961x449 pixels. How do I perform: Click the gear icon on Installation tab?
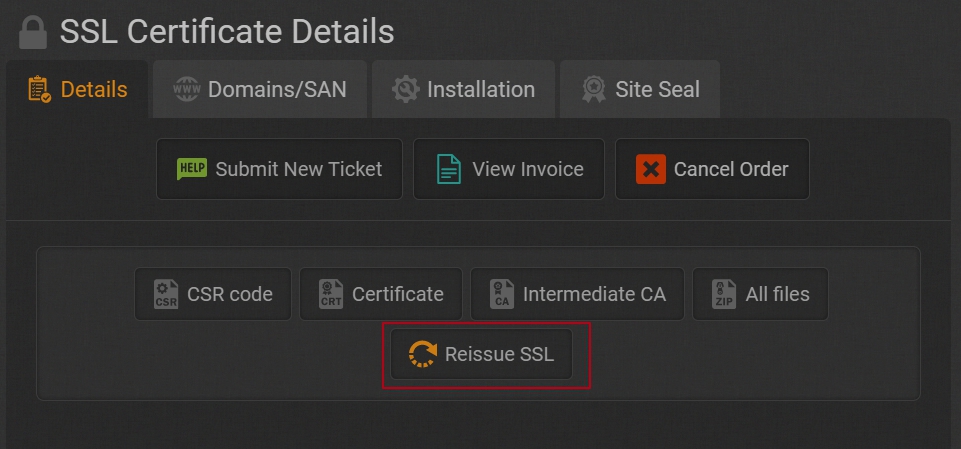(x=405, y=90)
